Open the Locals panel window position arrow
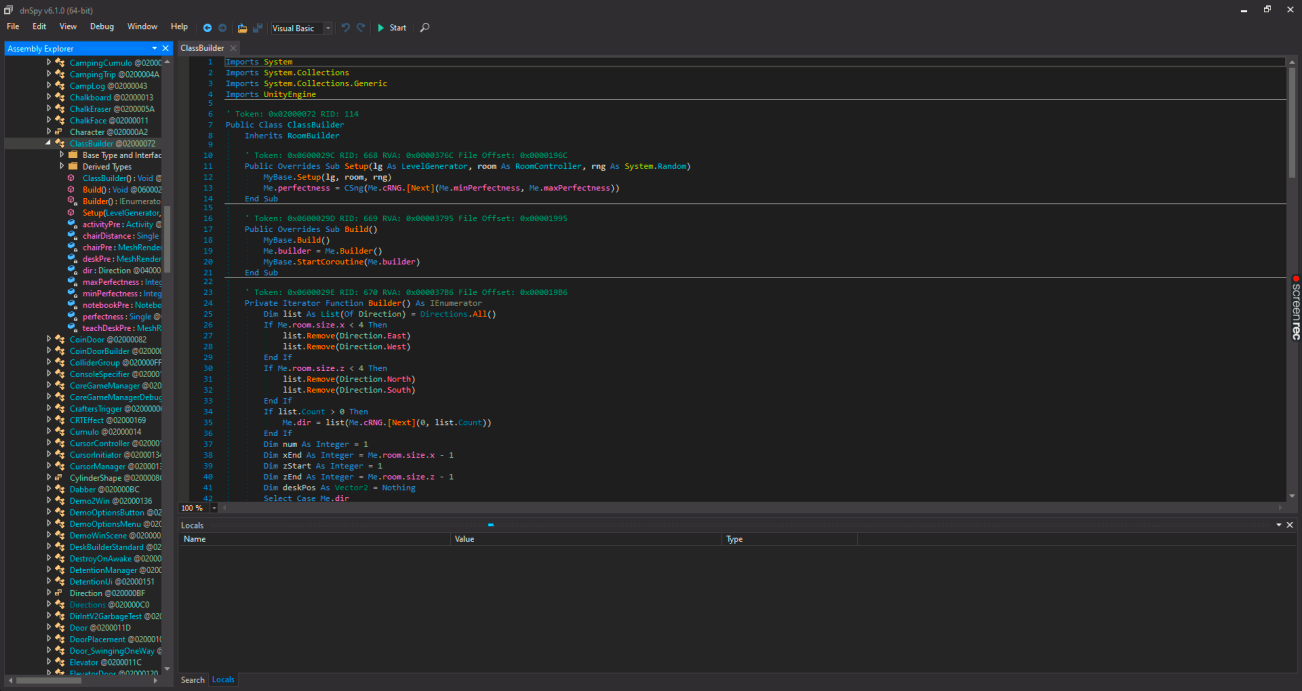Screen dimensions: 1302x691 (1277, 525)
